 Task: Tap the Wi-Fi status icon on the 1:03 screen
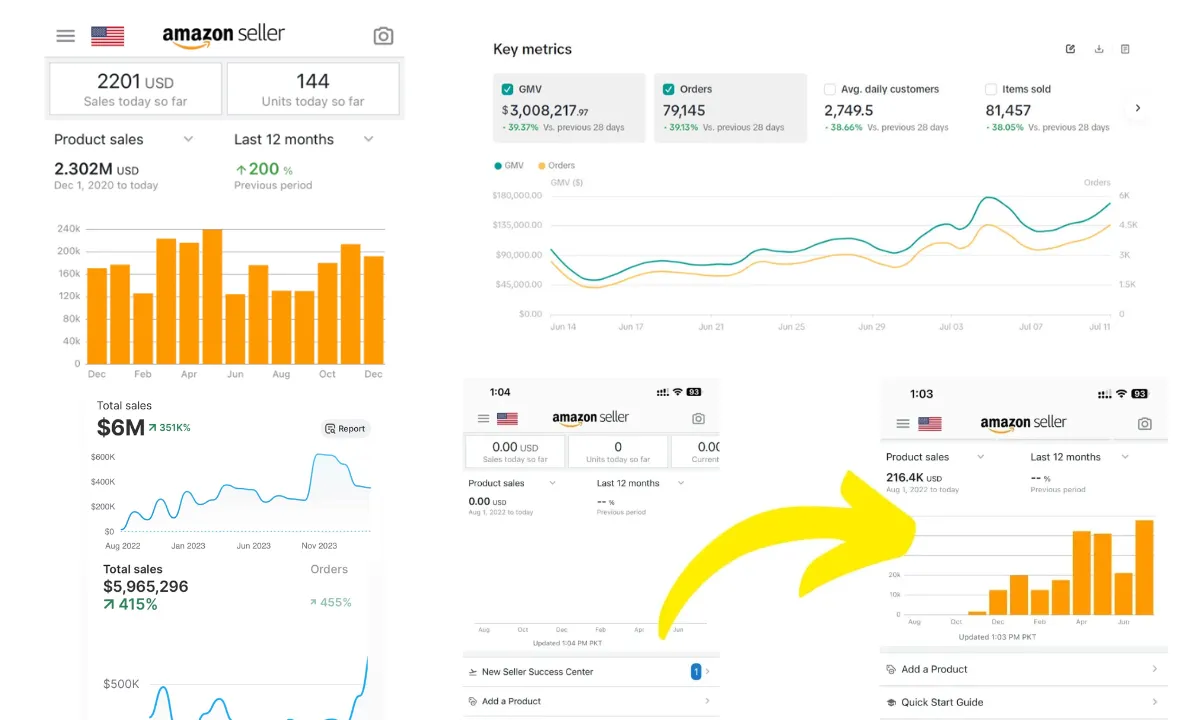1121,394
